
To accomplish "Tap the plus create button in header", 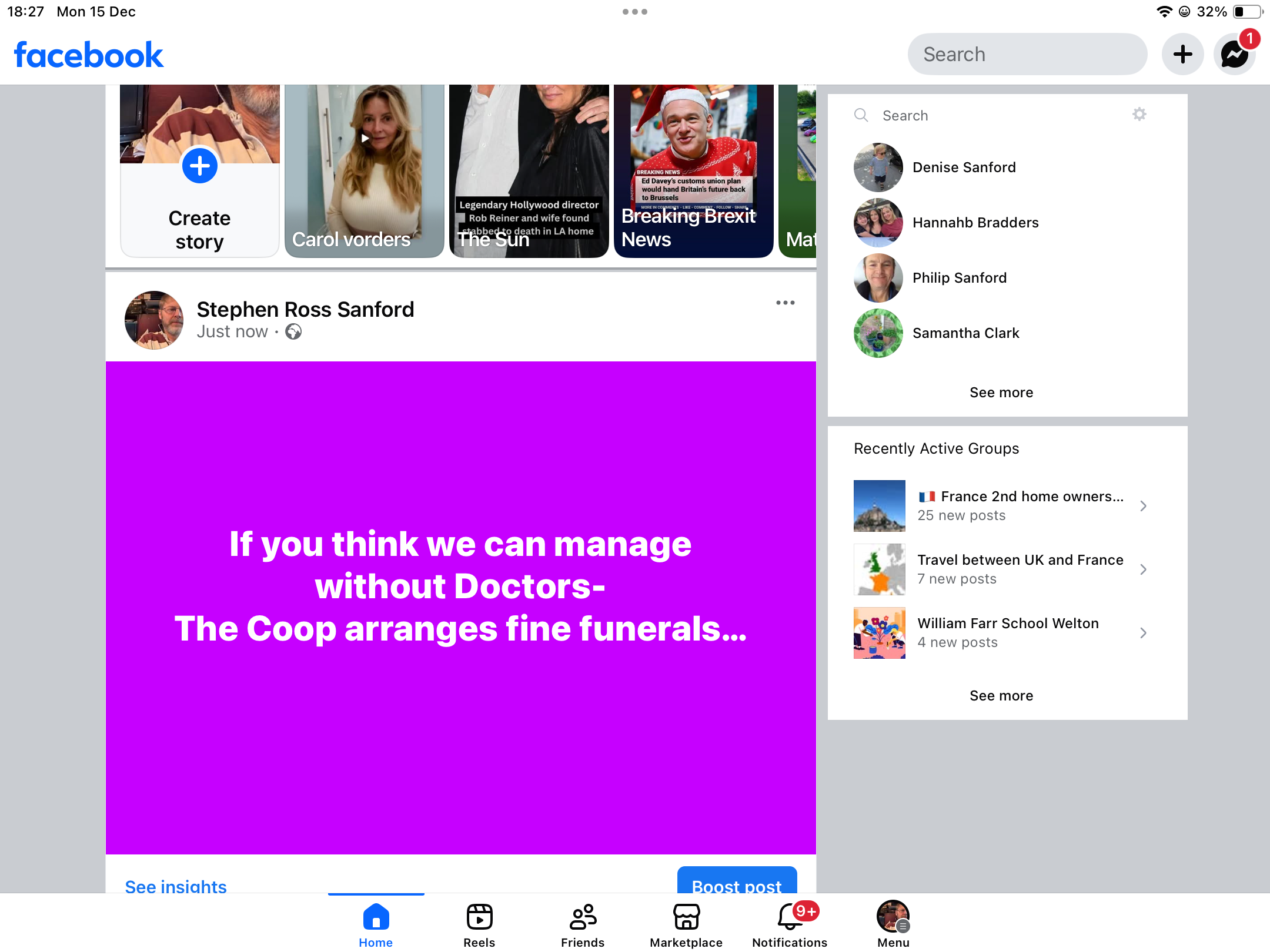I will pos(1182,55).
